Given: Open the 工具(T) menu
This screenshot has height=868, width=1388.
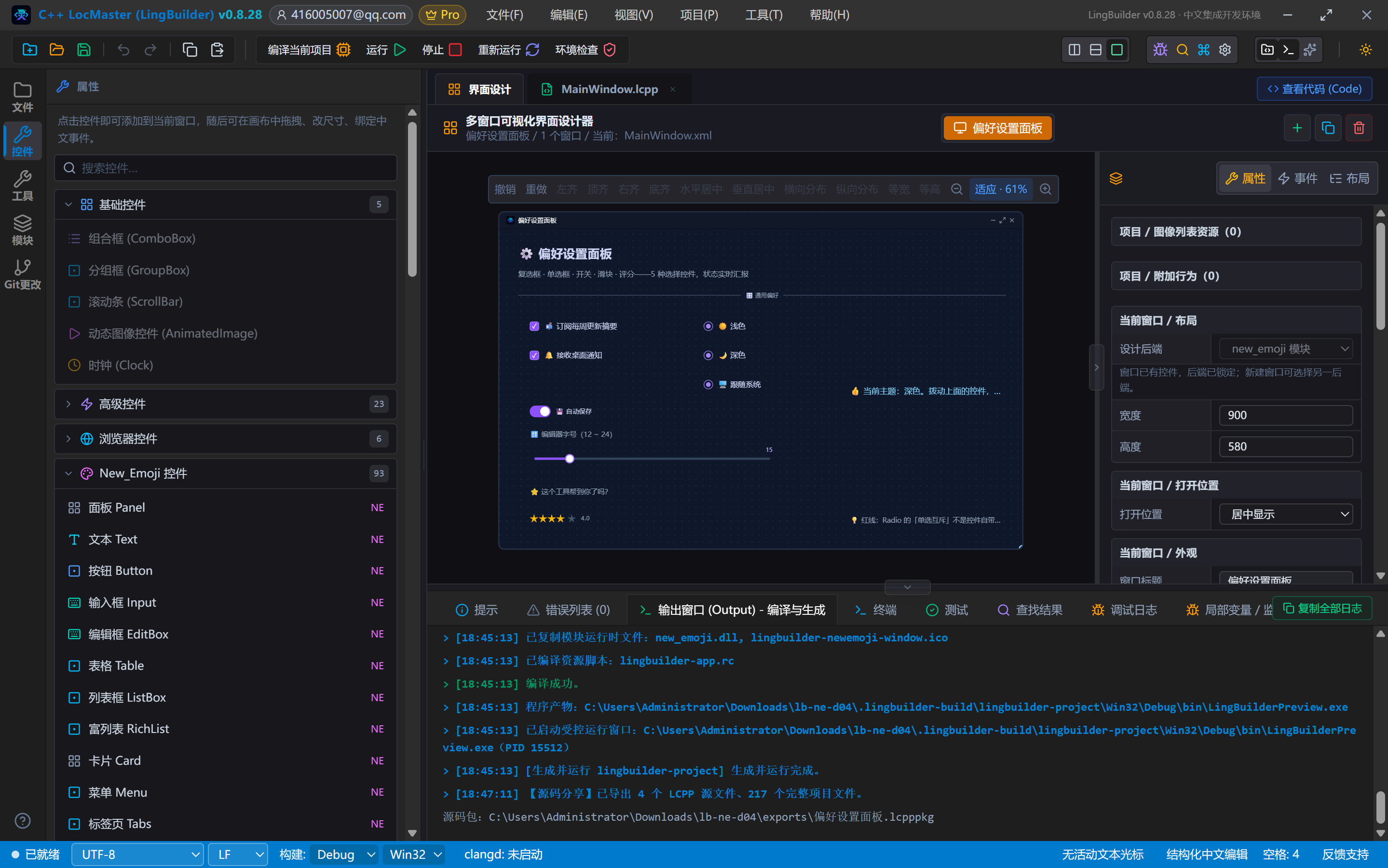Looking at the screenshot, I should pyautogui.click(x=763, y=15).
